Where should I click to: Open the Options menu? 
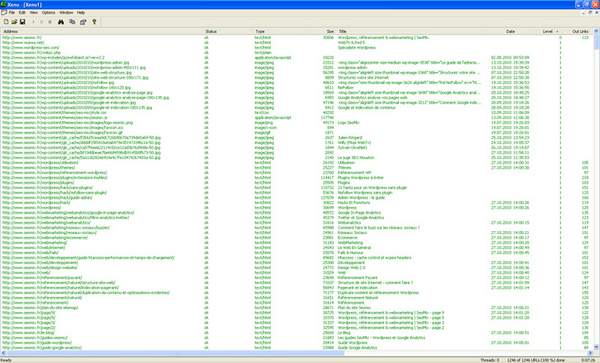pyautogui.click(x=49, y=13)
